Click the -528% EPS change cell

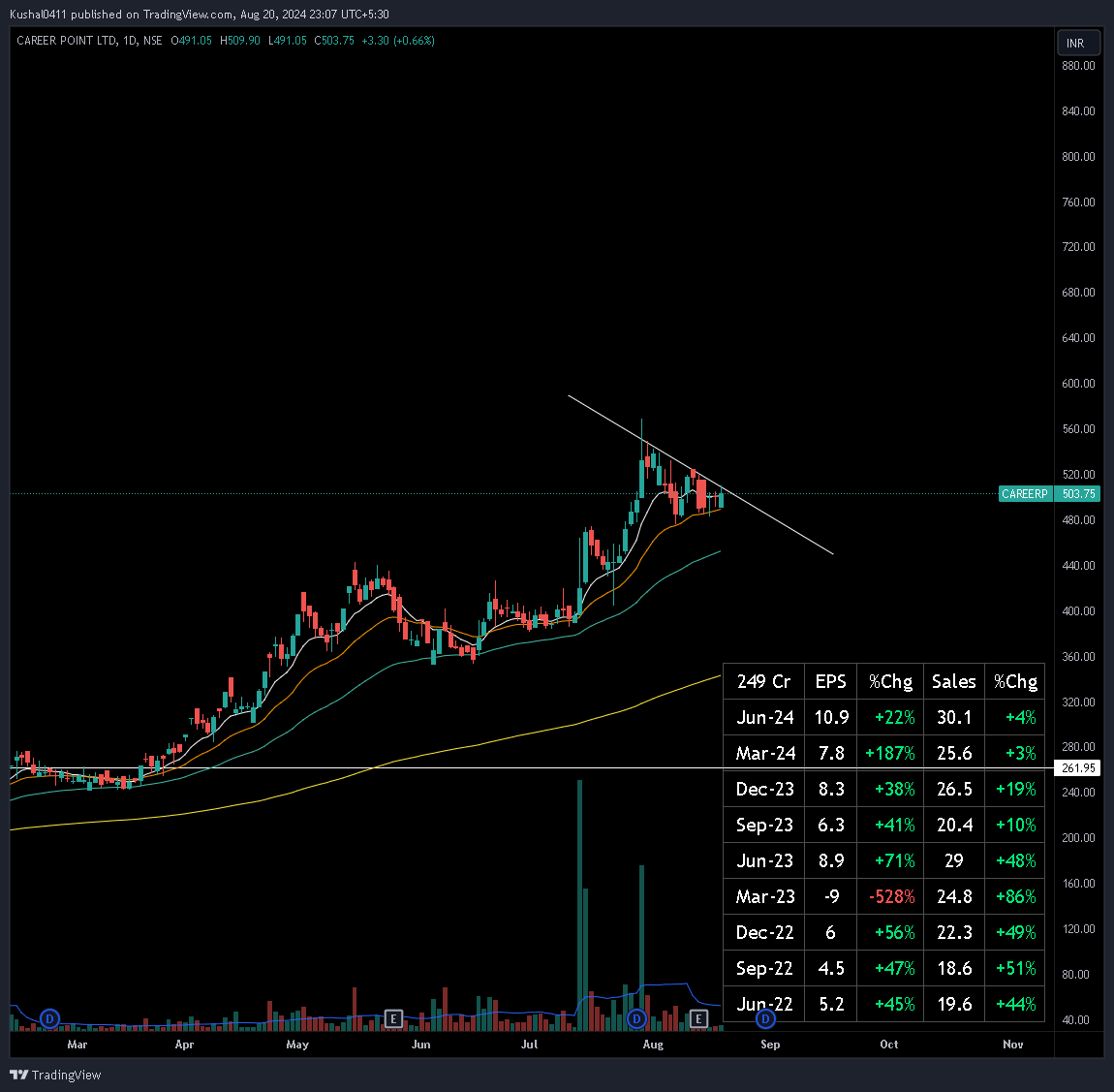point(891,896)
